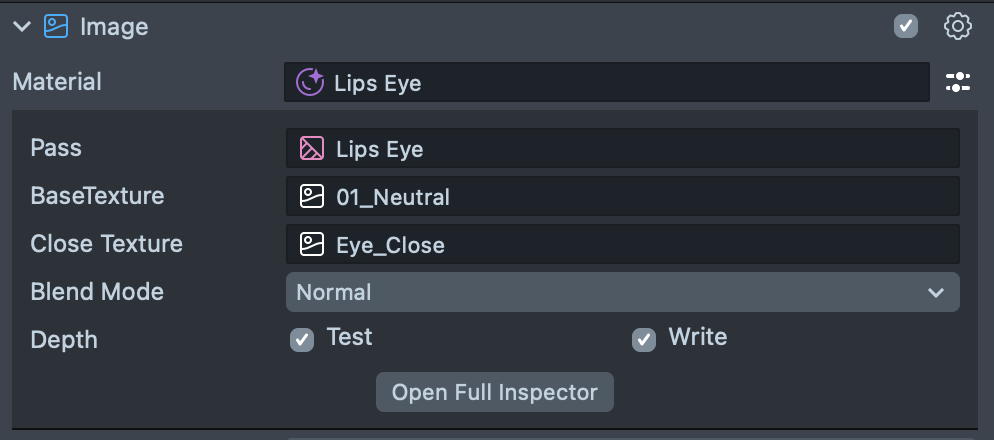Uncheck the Depth Write checkbox
The width and height of the screenshot is (994, 440).
tap(644, 340)
